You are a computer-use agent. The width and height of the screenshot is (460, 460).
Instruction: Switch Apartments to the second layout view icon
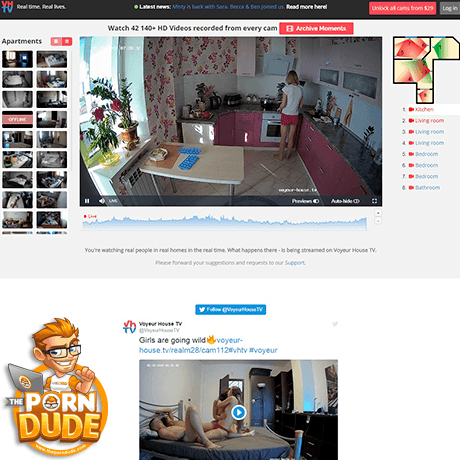click(x=67, y=41)
